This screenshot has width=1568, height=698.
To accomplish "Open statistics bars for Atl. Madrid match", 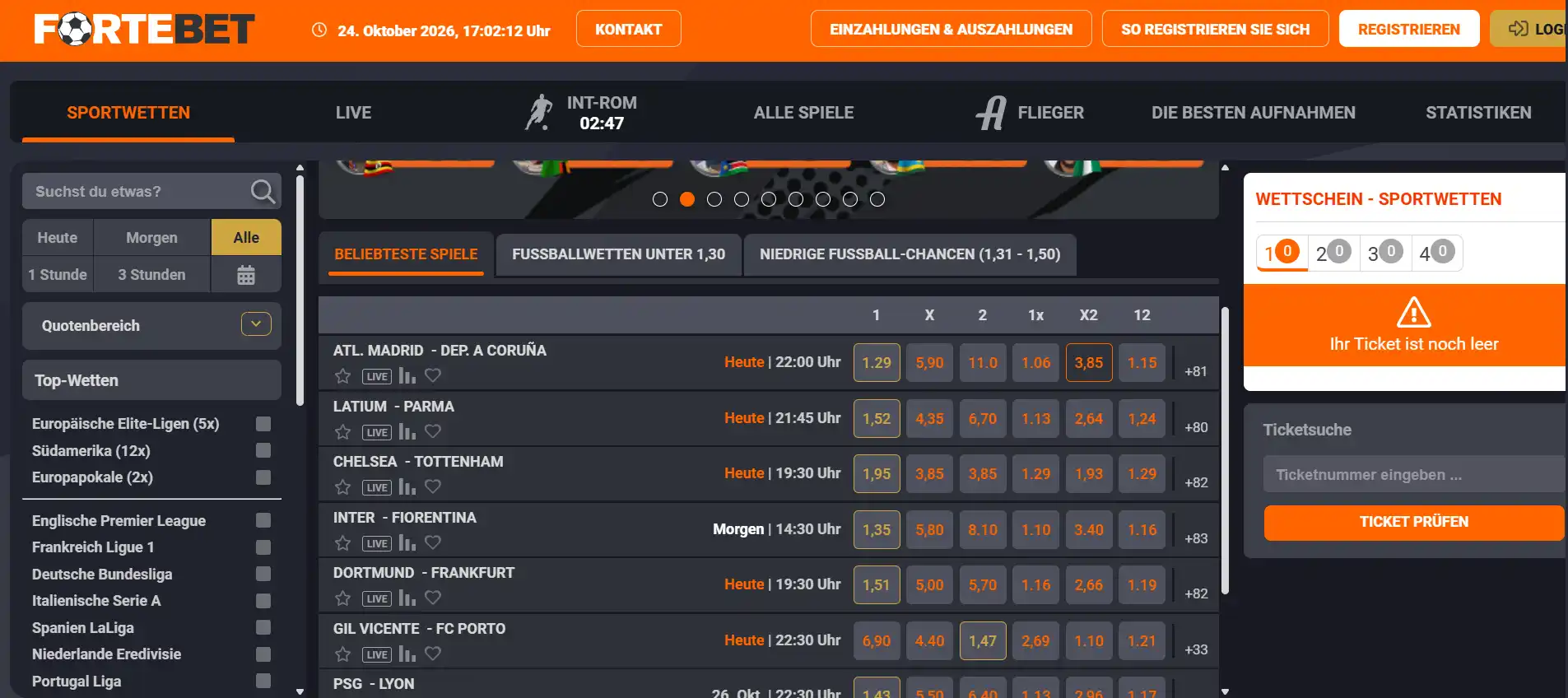I will pos(407,376).
